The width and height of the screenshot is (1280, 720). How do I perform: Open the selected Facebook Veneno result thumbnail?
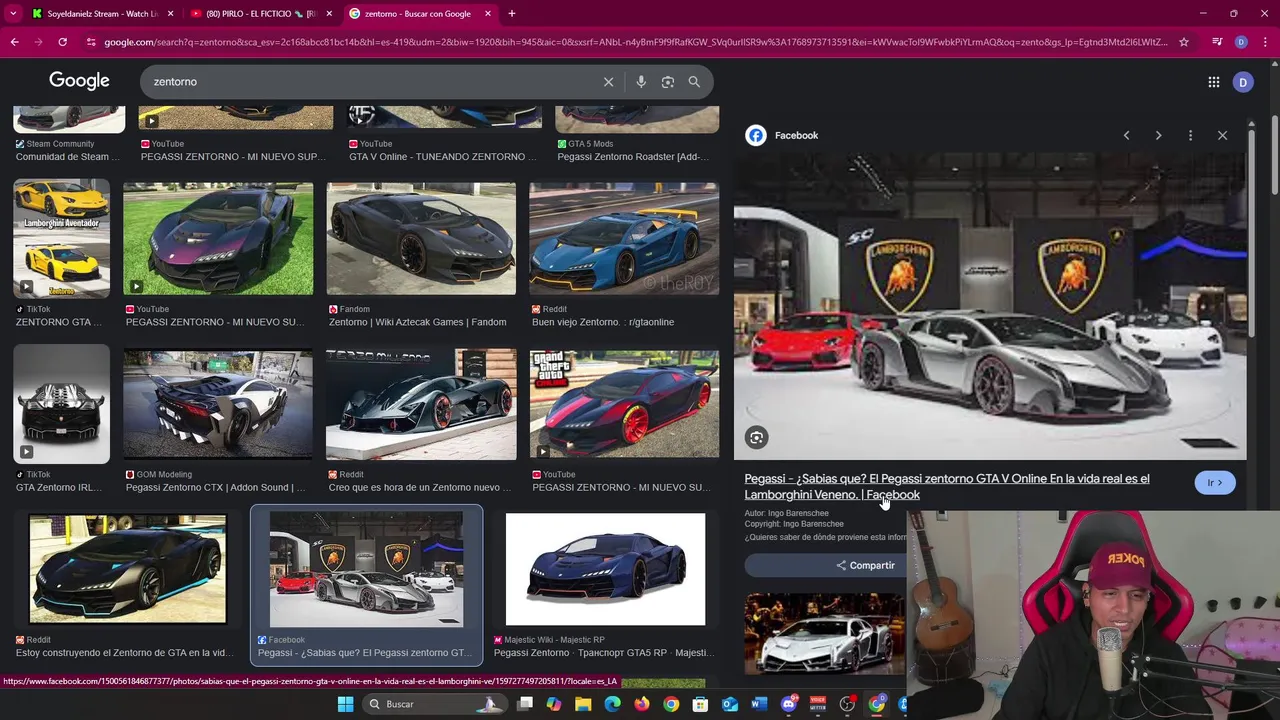366,569
